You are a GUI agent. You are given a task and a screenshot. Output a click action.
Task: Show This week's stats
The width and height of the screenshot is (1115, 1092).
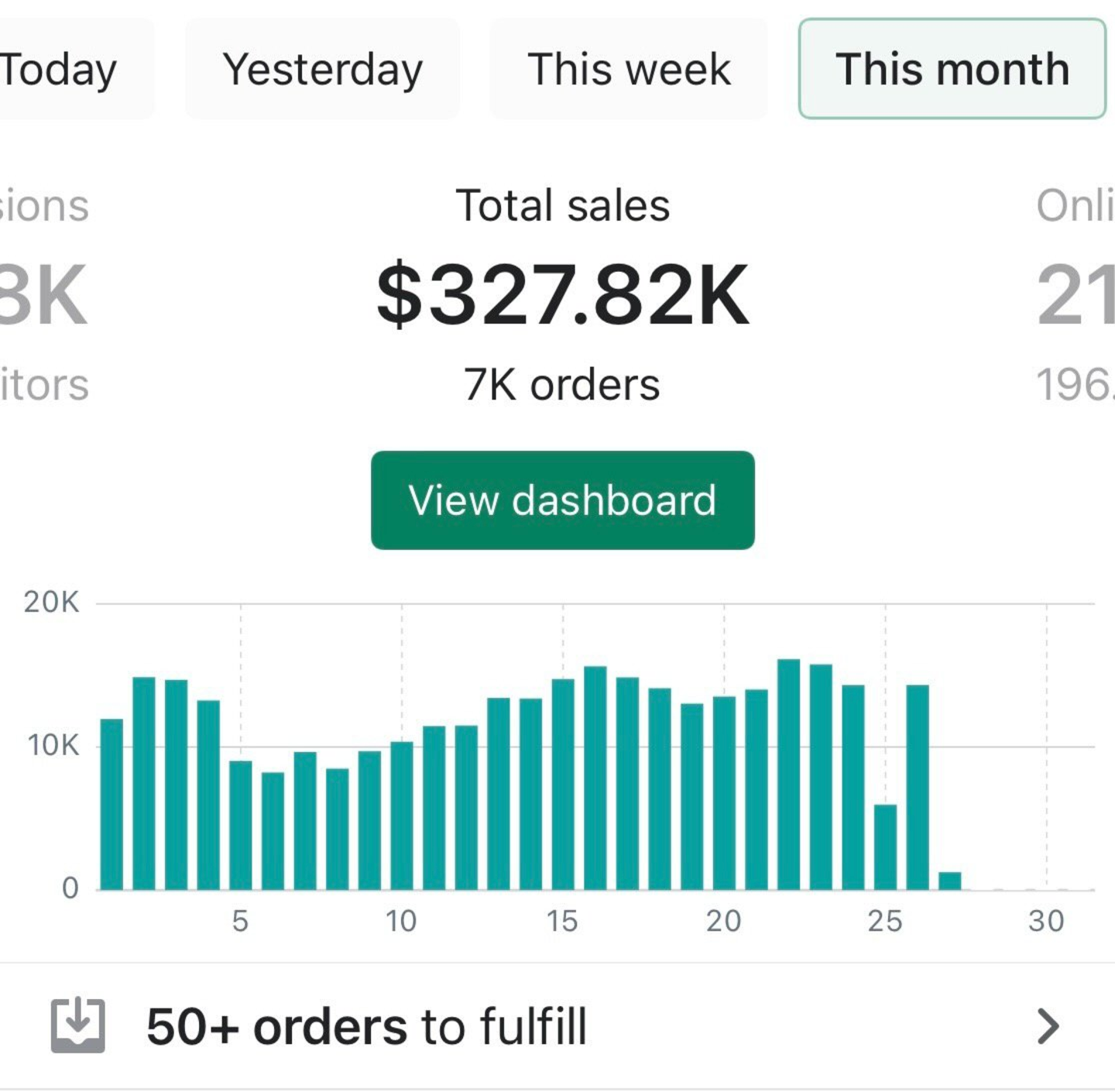629,69
